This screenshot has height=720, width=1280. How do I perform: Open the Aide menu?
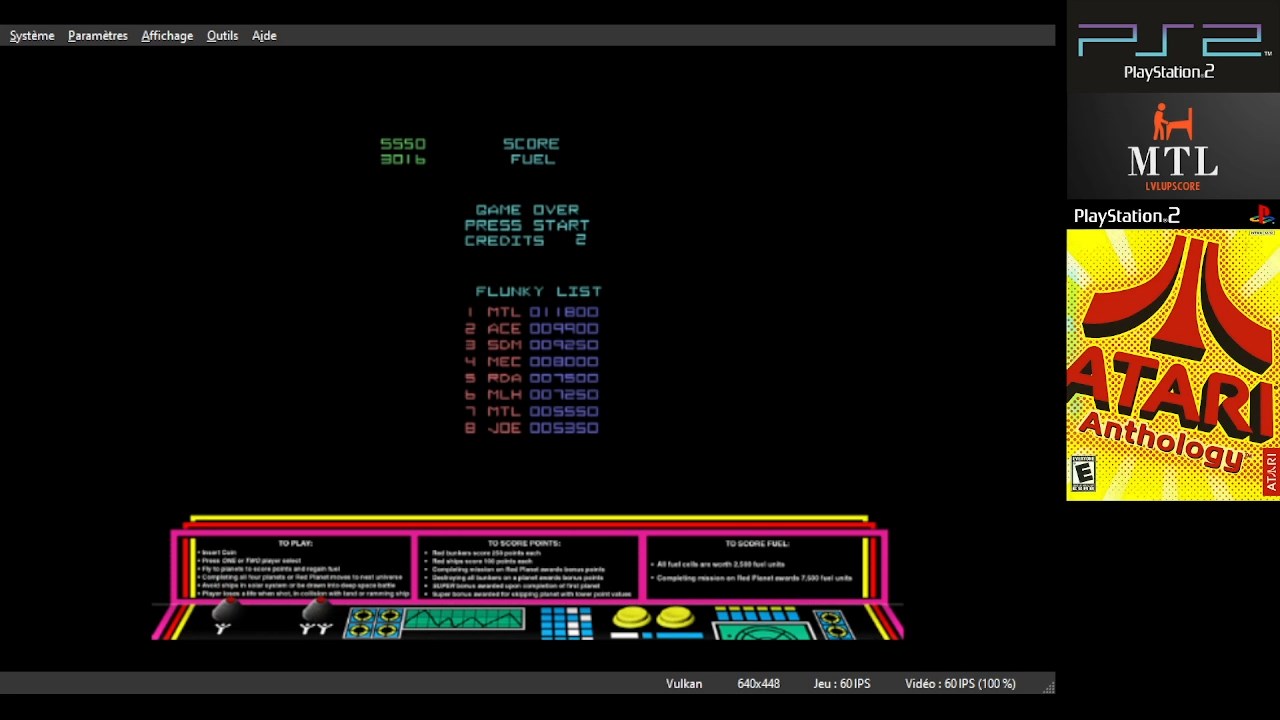pos(264,36)
